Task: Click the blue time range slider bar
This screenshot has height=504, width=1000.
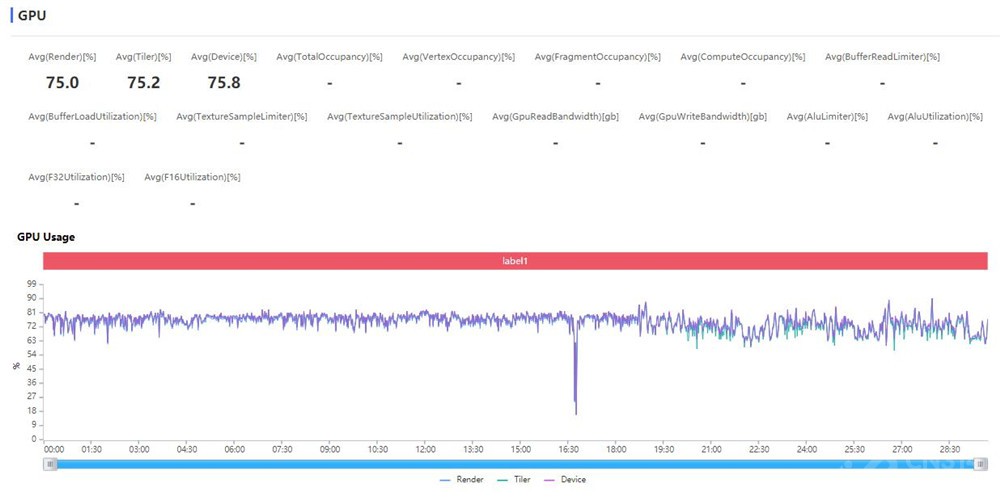Action: 515,464
